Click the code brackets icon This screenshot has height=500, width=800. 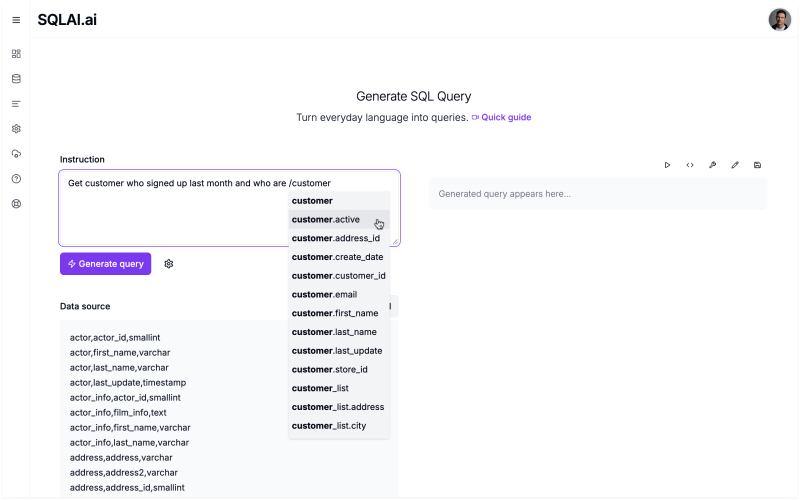click(690, 165)
